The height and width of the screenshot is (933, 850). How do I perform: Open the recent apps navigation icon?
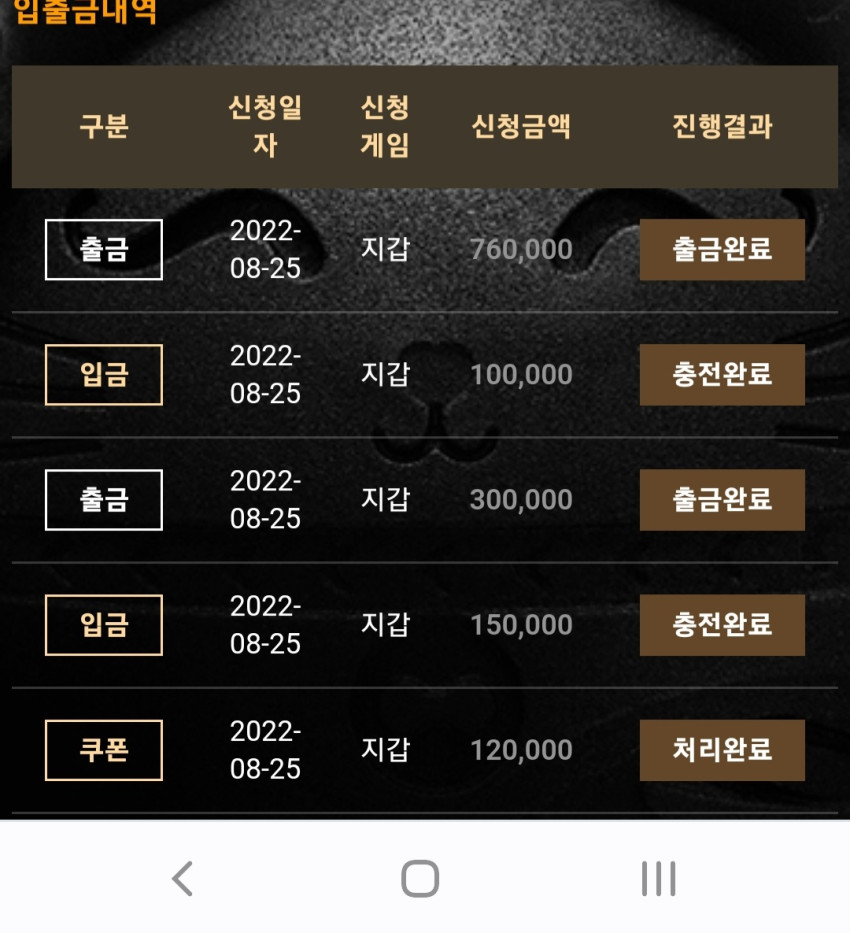pos(658,878)
